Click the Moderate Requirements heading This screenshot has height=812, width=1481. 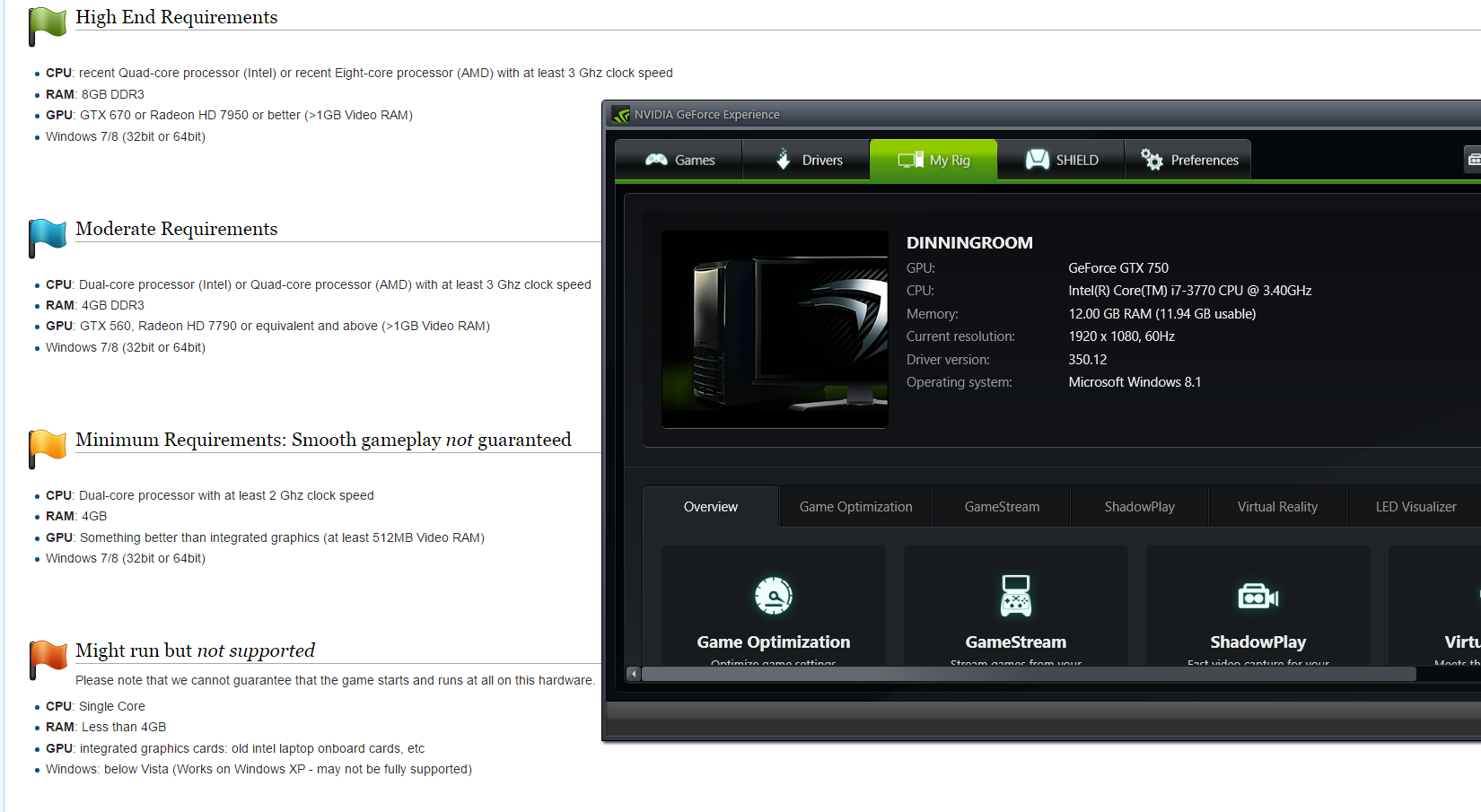(177, 229)
